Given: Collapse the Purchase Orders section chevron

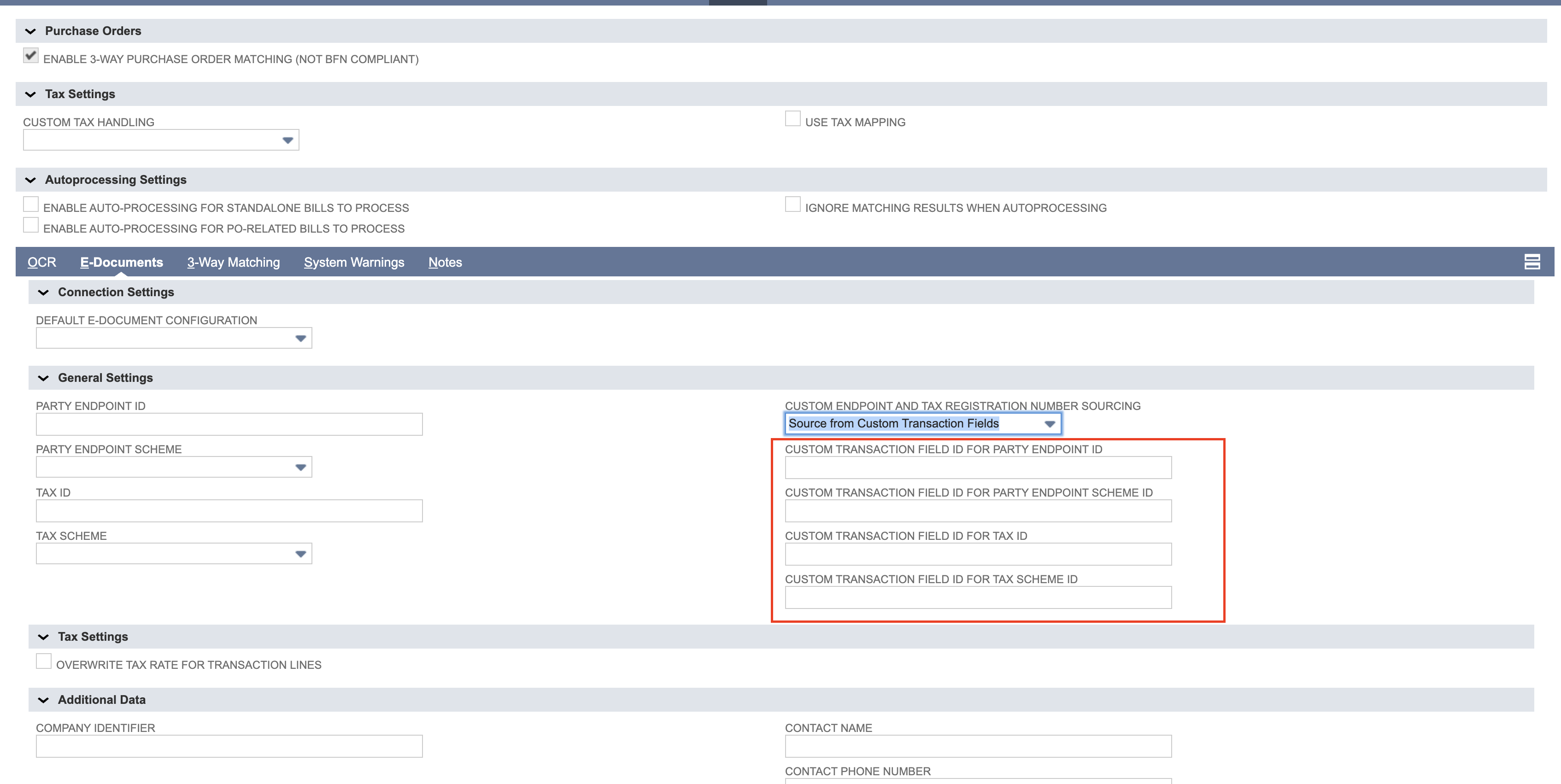Looking at the screenshot, I should 30,31.
